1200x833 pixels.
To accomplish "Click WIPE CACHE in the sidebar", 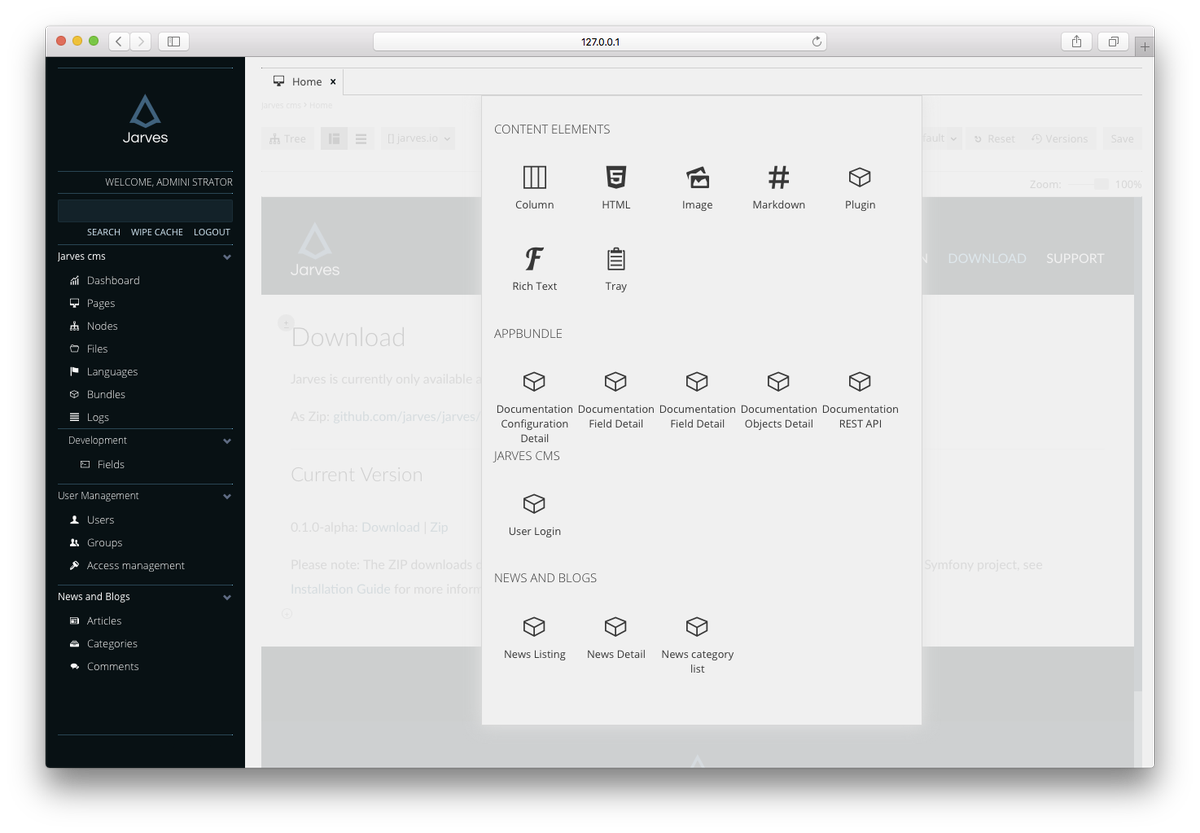I will (157, 232).
